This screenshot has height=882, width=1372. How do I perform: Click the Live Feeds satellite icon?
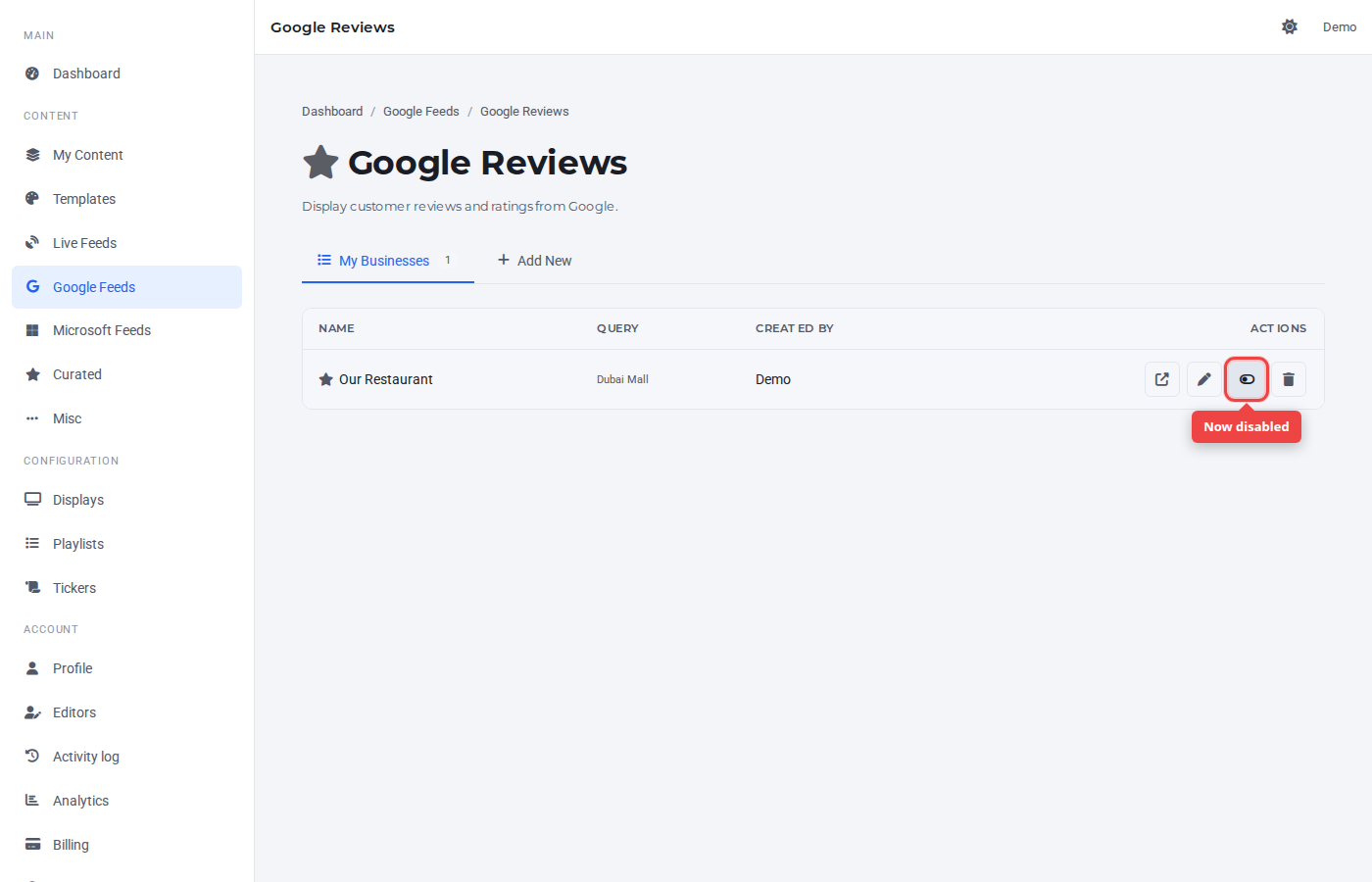(32, 243)
